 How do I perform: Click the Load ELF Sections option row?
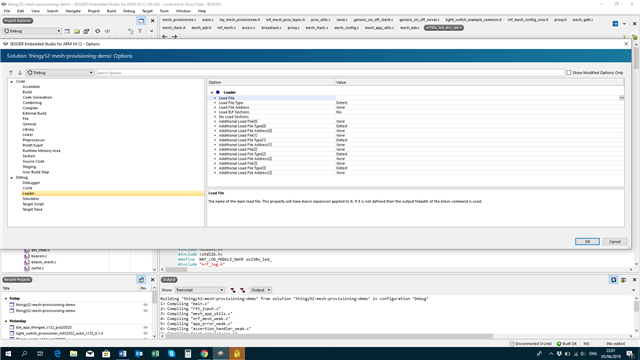[416, 112]
